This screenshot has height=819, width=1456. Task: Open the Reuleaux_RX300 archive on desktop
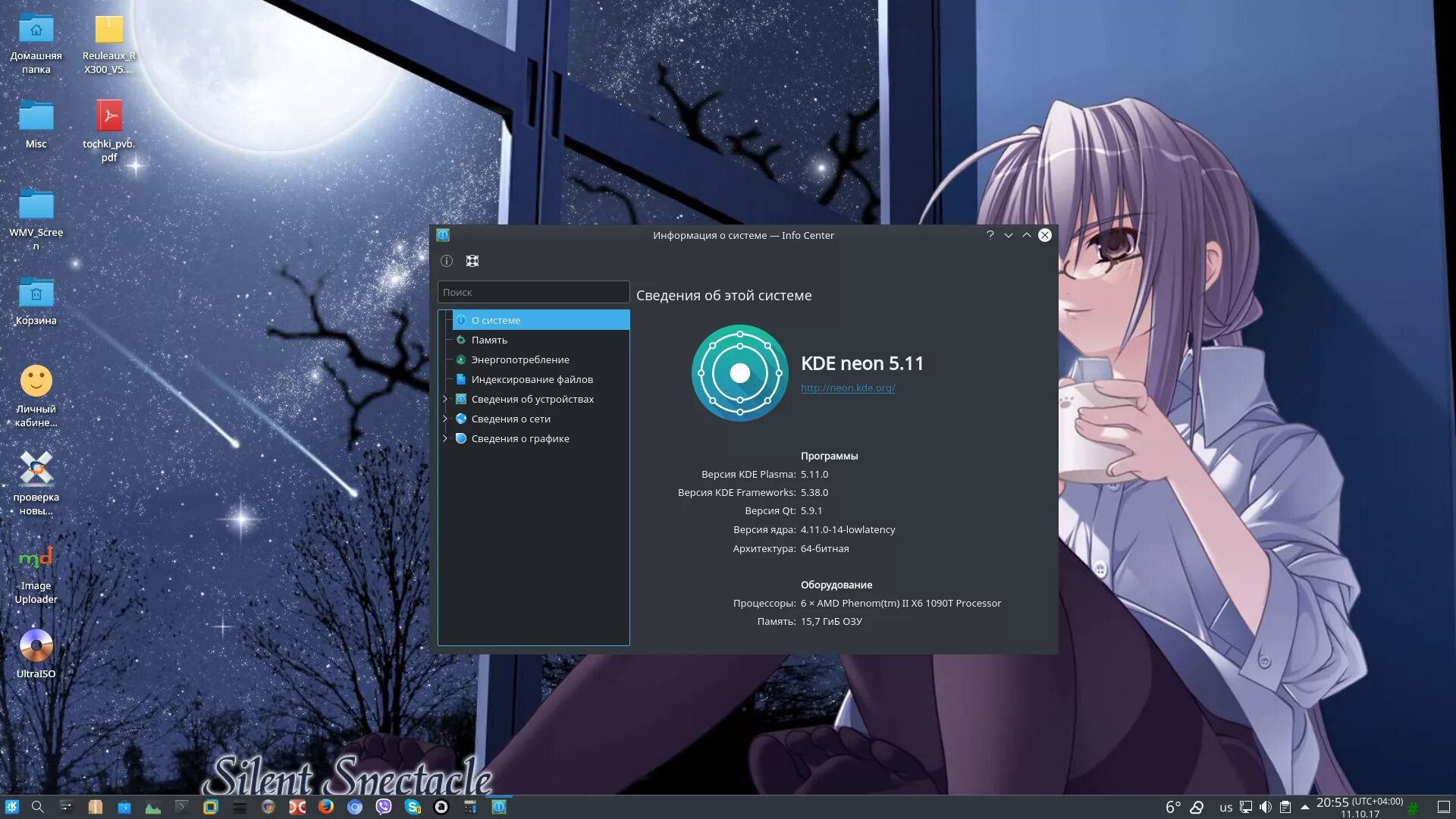pyautogui.click(x=109, y=44)
